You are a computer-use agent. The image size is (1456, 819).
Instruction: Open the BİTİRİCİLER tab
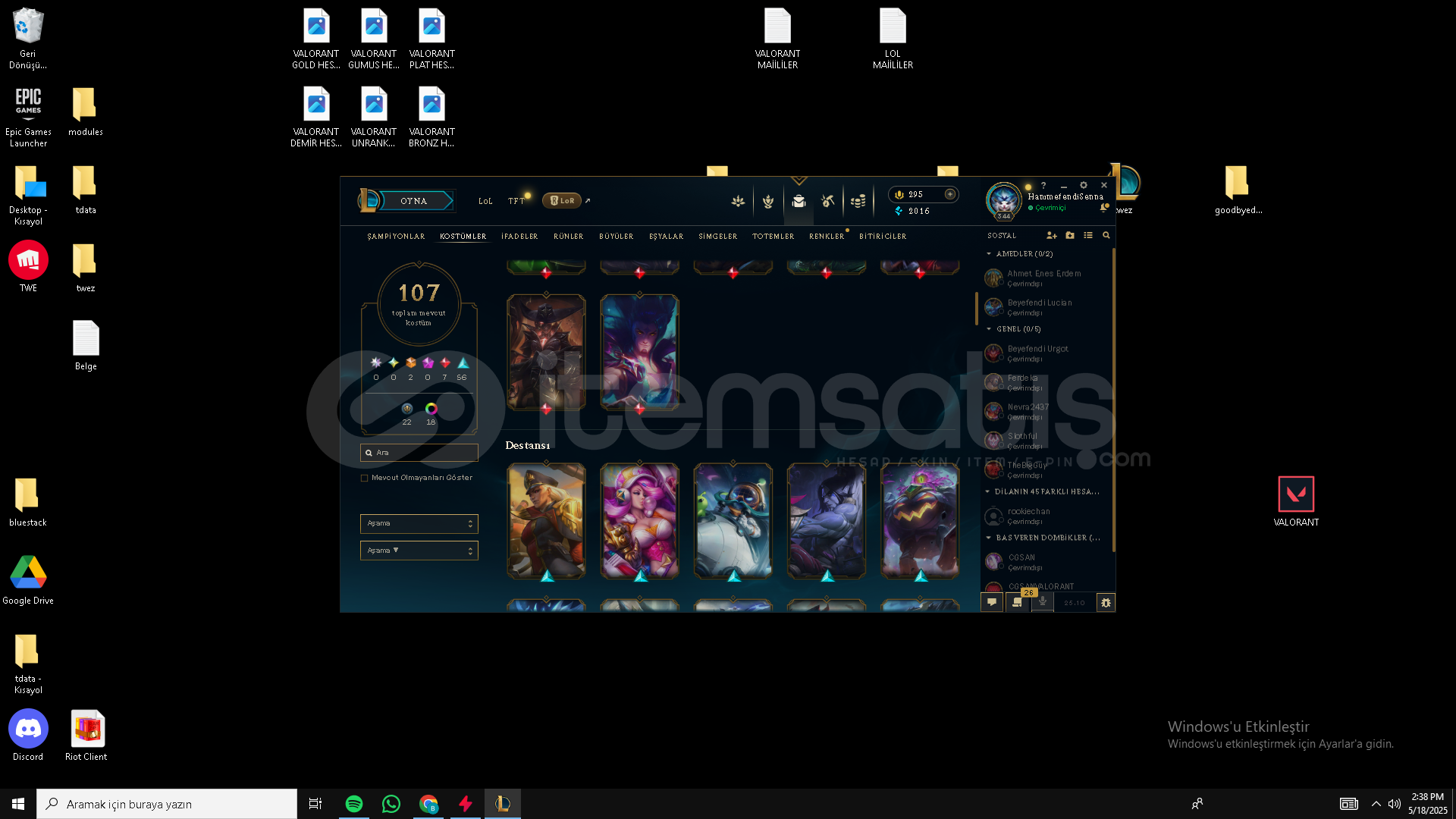tap(883, 237)
